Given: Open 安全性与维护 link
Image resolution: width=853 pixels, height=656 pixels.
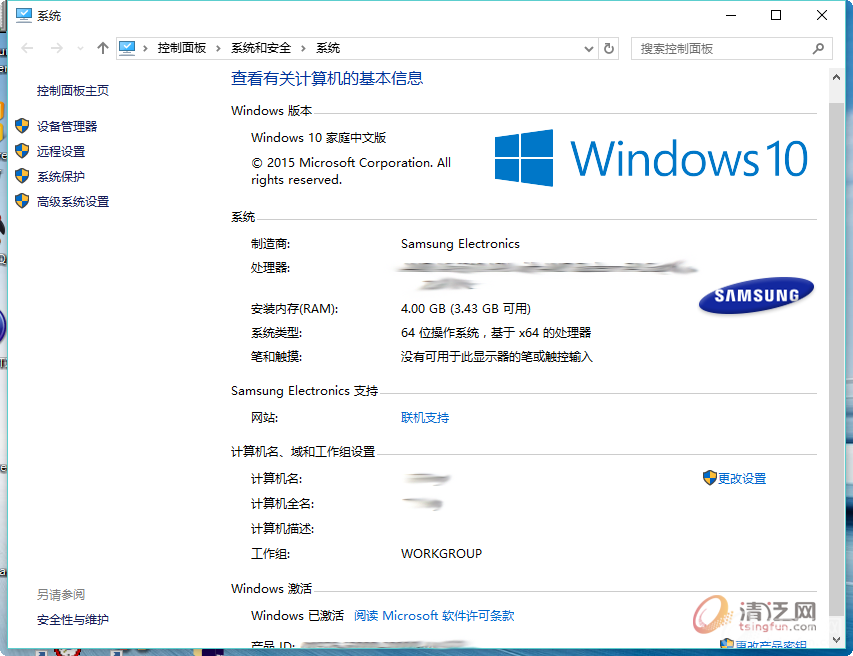Looking at the screenshot, I should pyautogui.click(x=73, y=619).
